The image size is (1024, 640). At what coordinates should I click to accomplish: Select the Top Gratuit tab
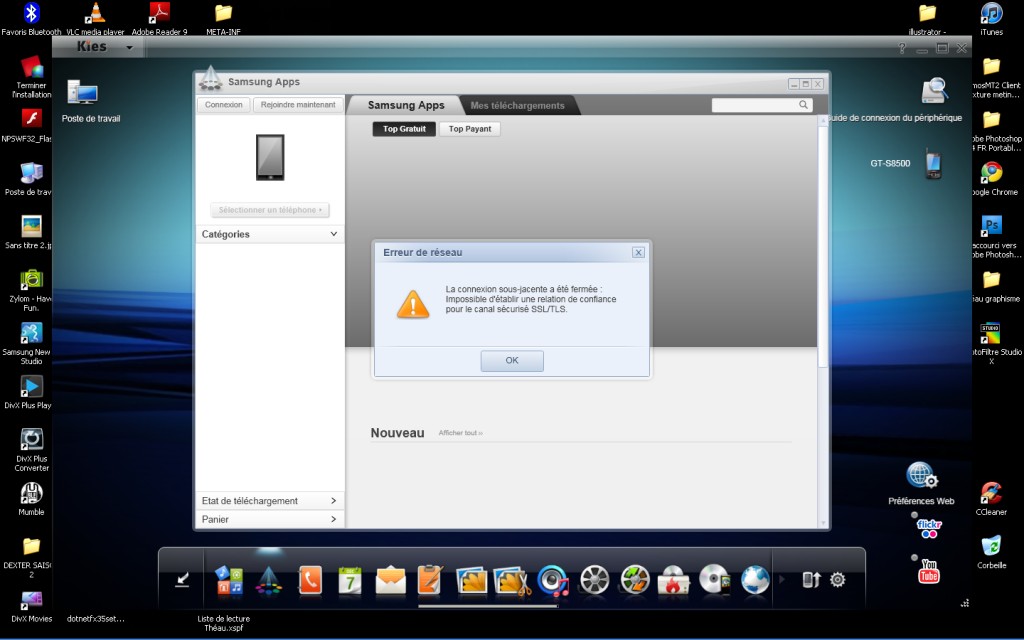click(x=404, y=129)
